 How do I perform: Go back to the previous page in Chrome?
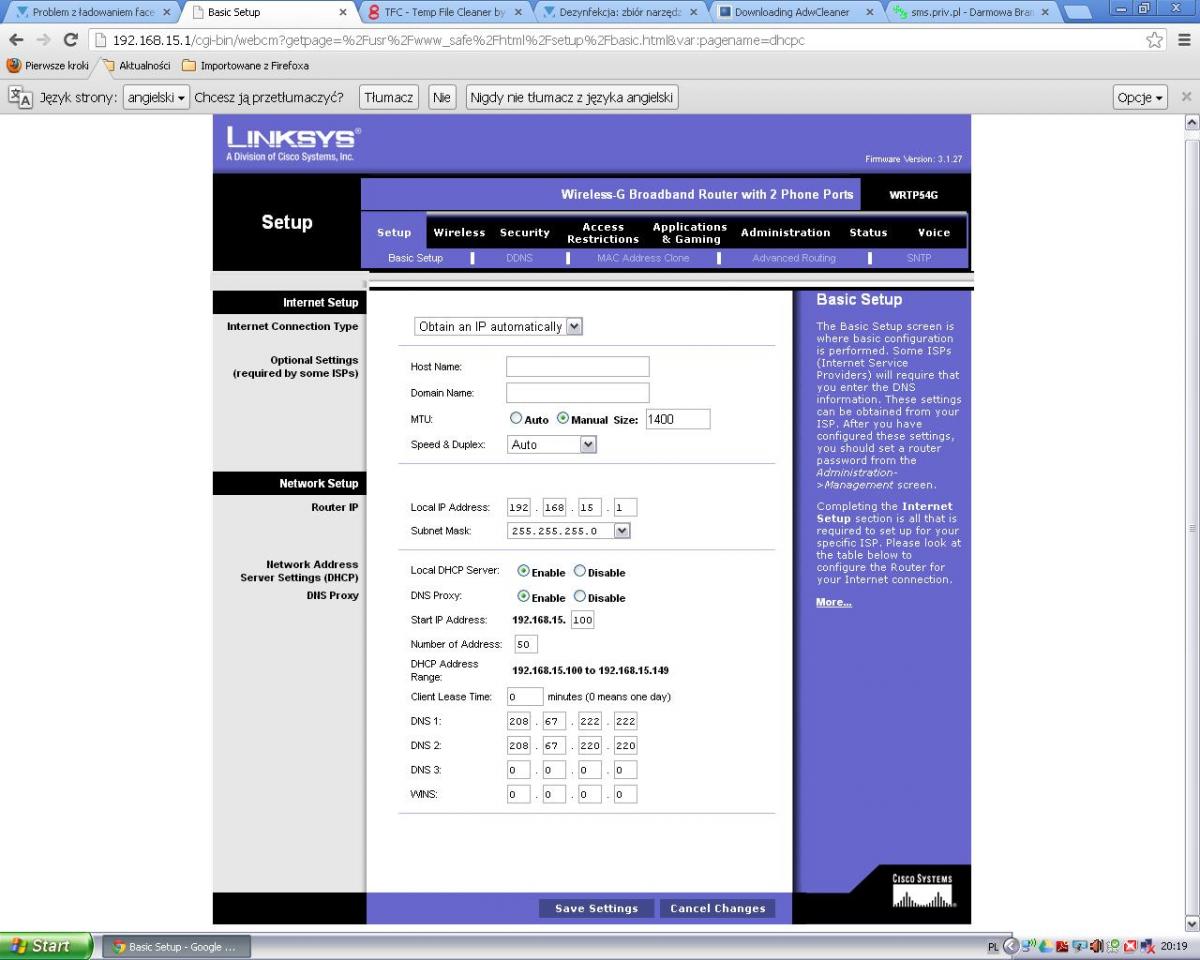pyautogui.click(x=16, y=40)
